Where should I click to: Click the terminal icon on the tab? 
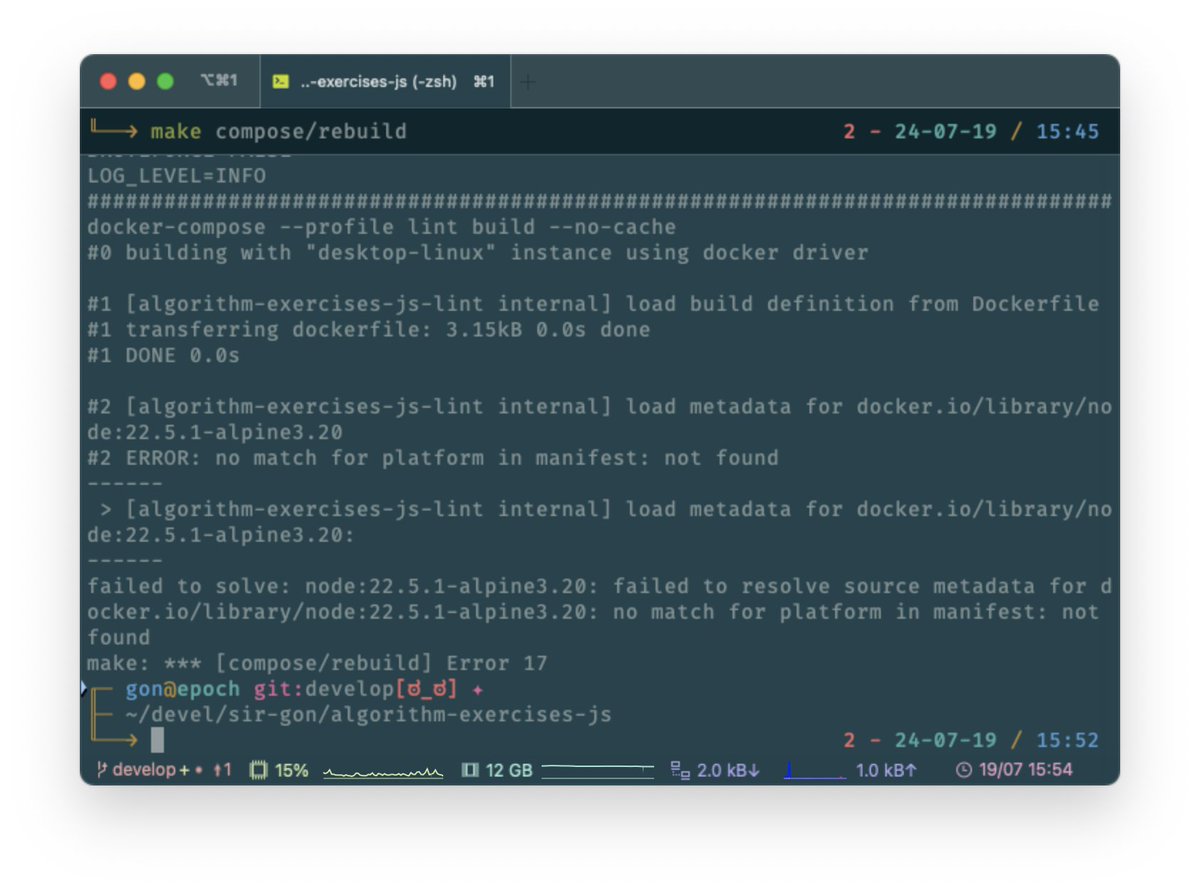(x=283, y=81)
